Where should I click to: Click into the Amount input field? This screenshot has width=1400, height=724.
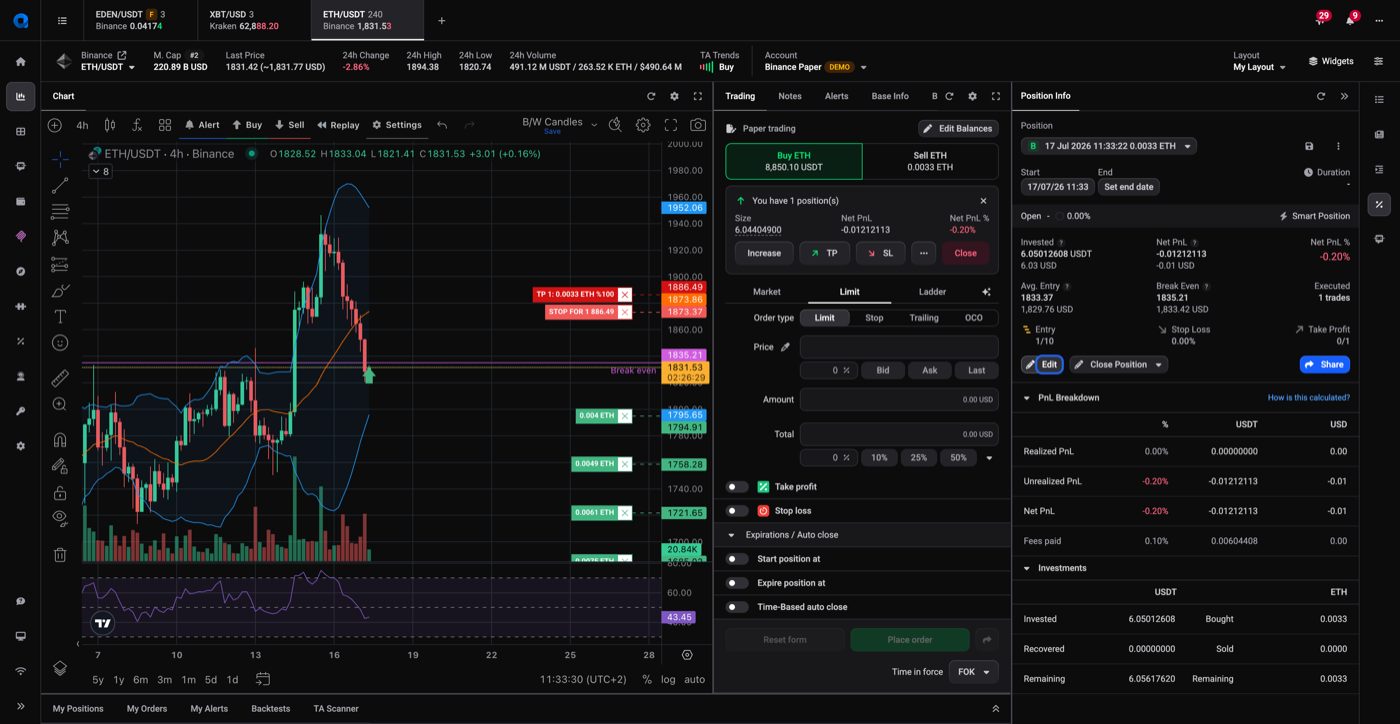tap(899, 399)
